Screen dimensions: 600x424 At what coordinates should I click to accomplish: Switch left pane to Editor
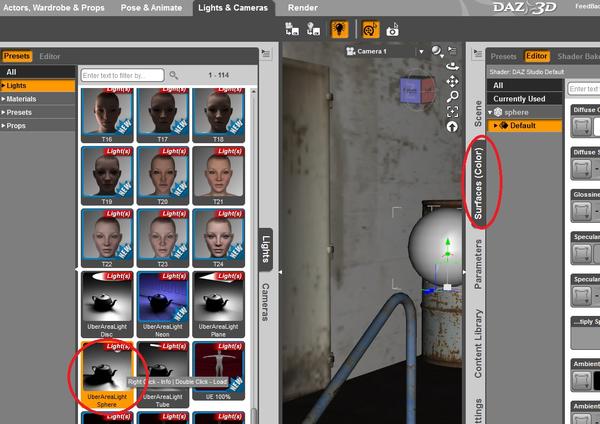click(50, 56)
